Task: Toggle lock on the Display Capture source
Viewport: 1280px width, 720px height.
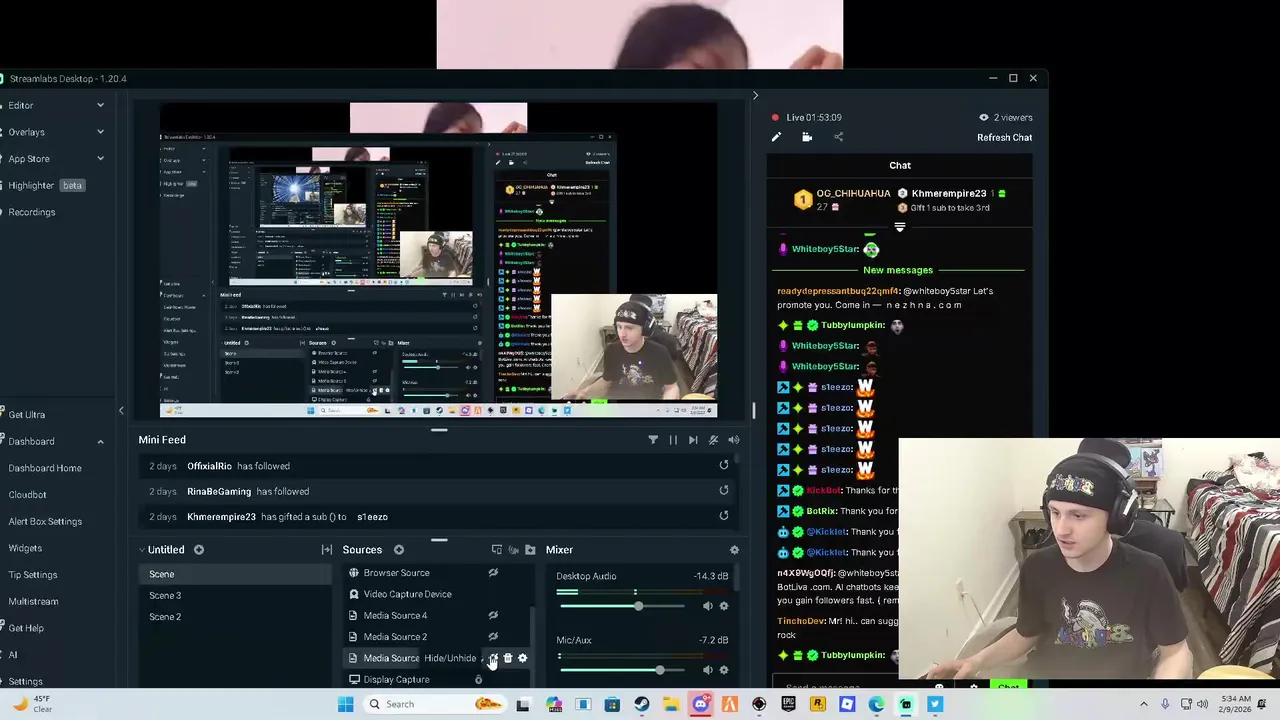Action: (x=478, y=680)
